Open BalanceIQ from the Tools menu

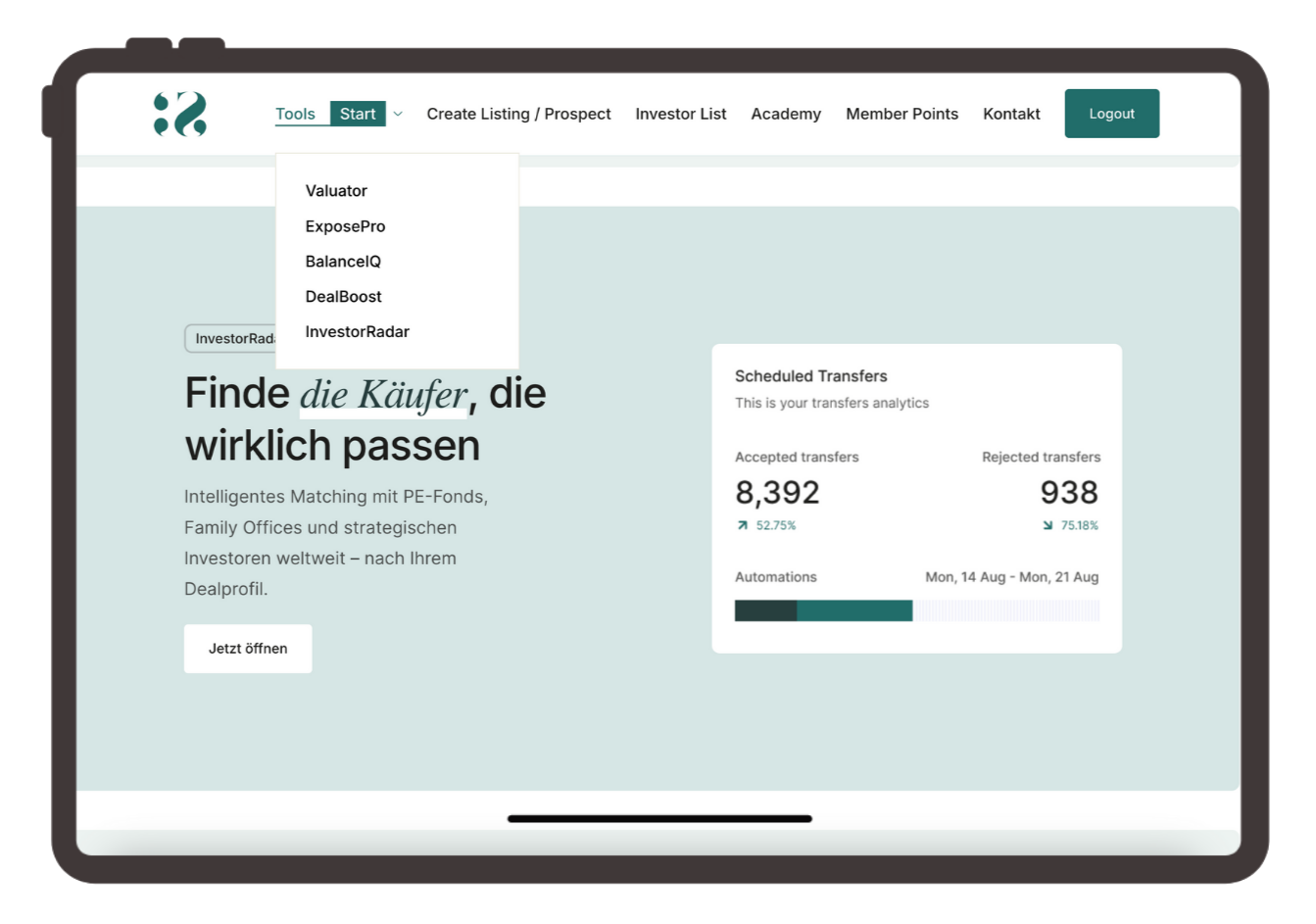click(343, 262)
